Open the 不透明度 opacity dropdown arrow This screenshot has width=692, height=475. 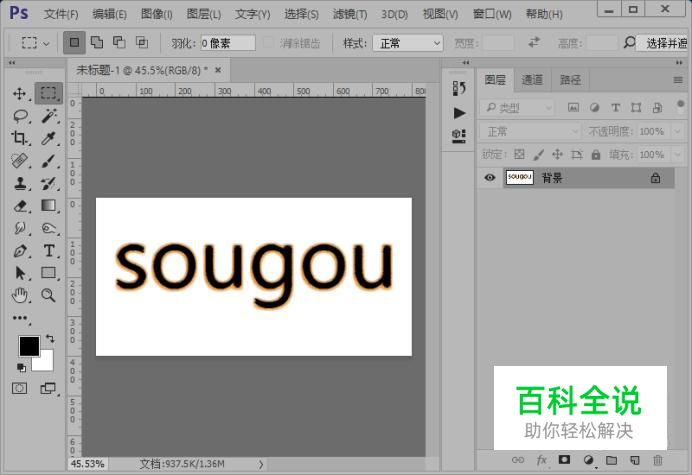click(x=677, y=132)
